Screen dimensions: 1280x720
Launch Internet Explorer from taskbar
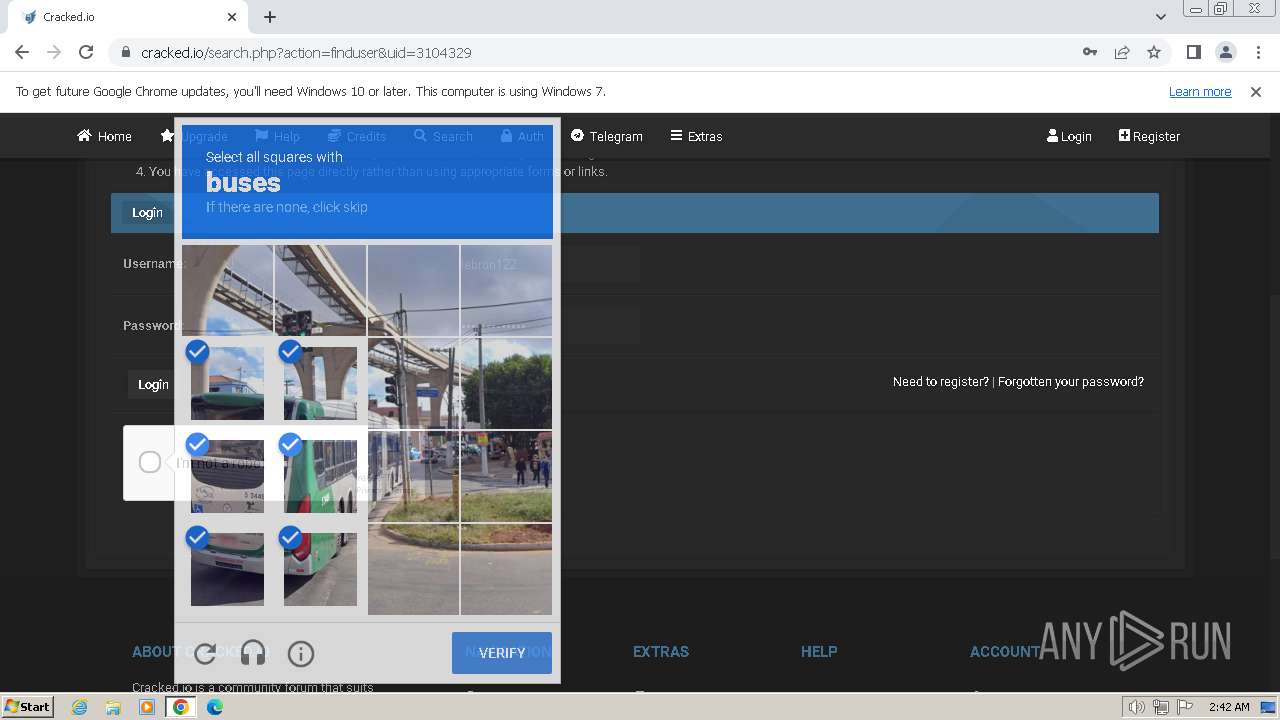pyautogui.click(x=79, y=707)
